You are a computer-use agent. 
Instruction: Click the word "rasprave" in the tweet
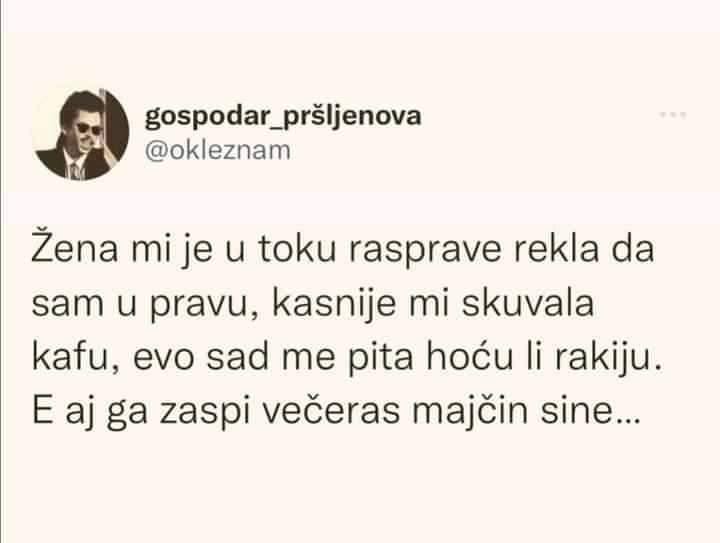(x=425, y=252)
